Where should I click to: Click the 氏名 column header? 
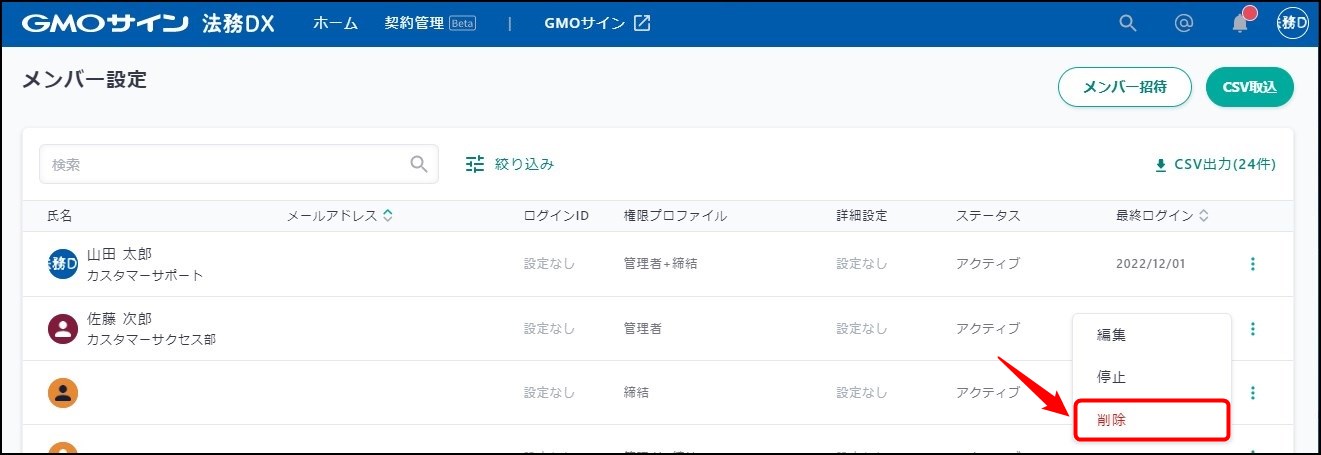(x=60, y=216)
